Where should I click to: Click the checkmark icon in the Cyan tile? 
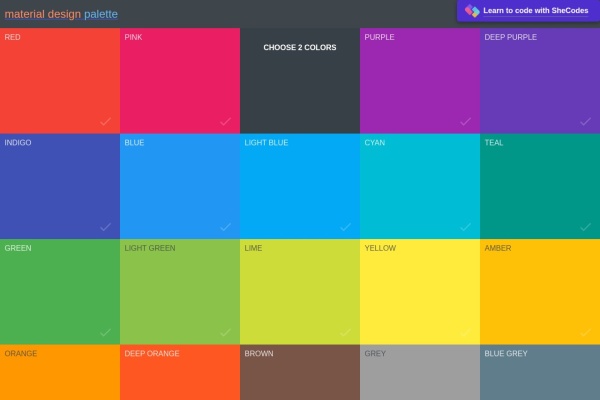[465, 227]
